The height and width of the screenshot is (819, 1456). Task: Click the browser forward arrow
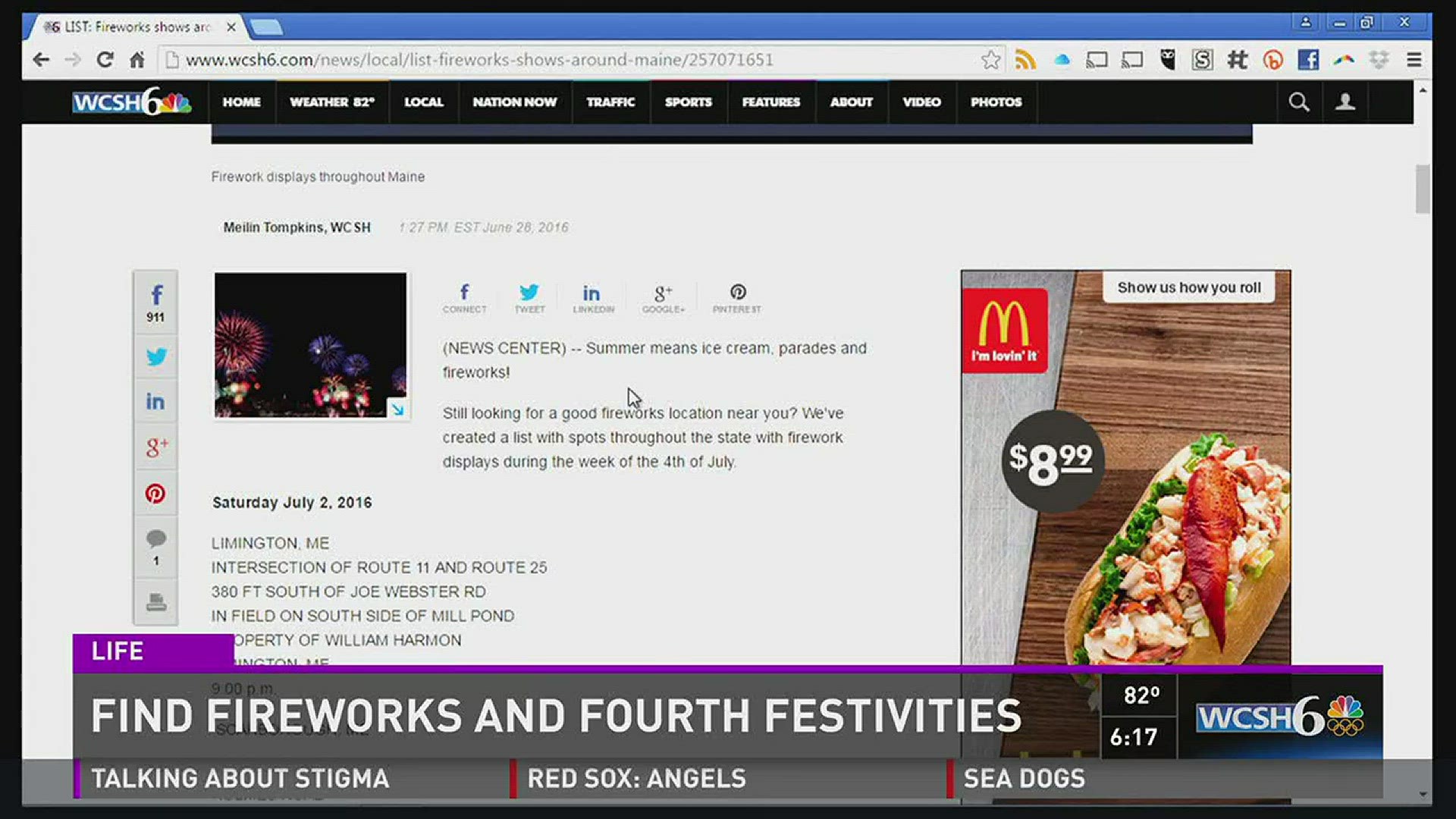coord(73,60)
